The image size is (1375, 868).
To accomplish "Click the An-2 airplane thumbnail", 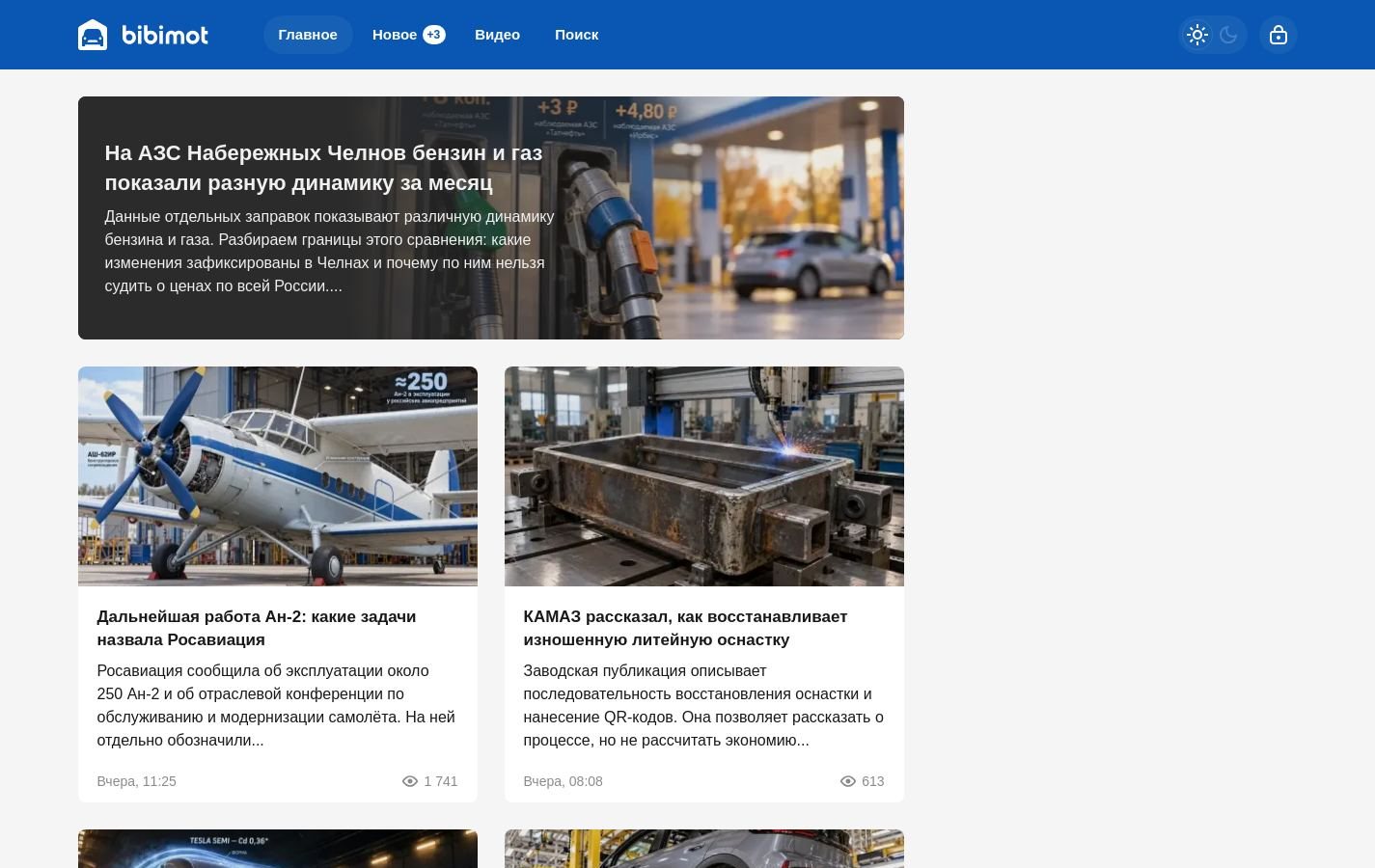I will pos(278,476).
